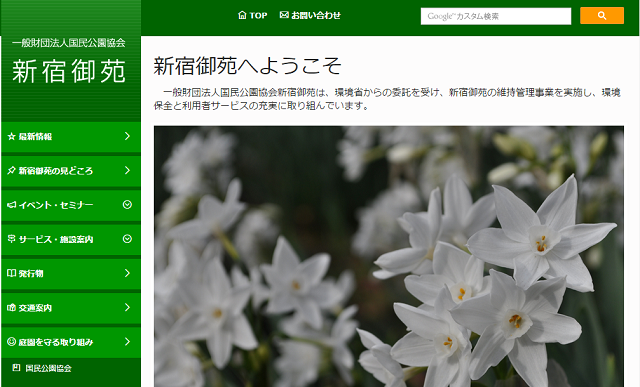Open the 発行物 menu item
Viewport: 640px width, 387px height.
coord(71,274)
